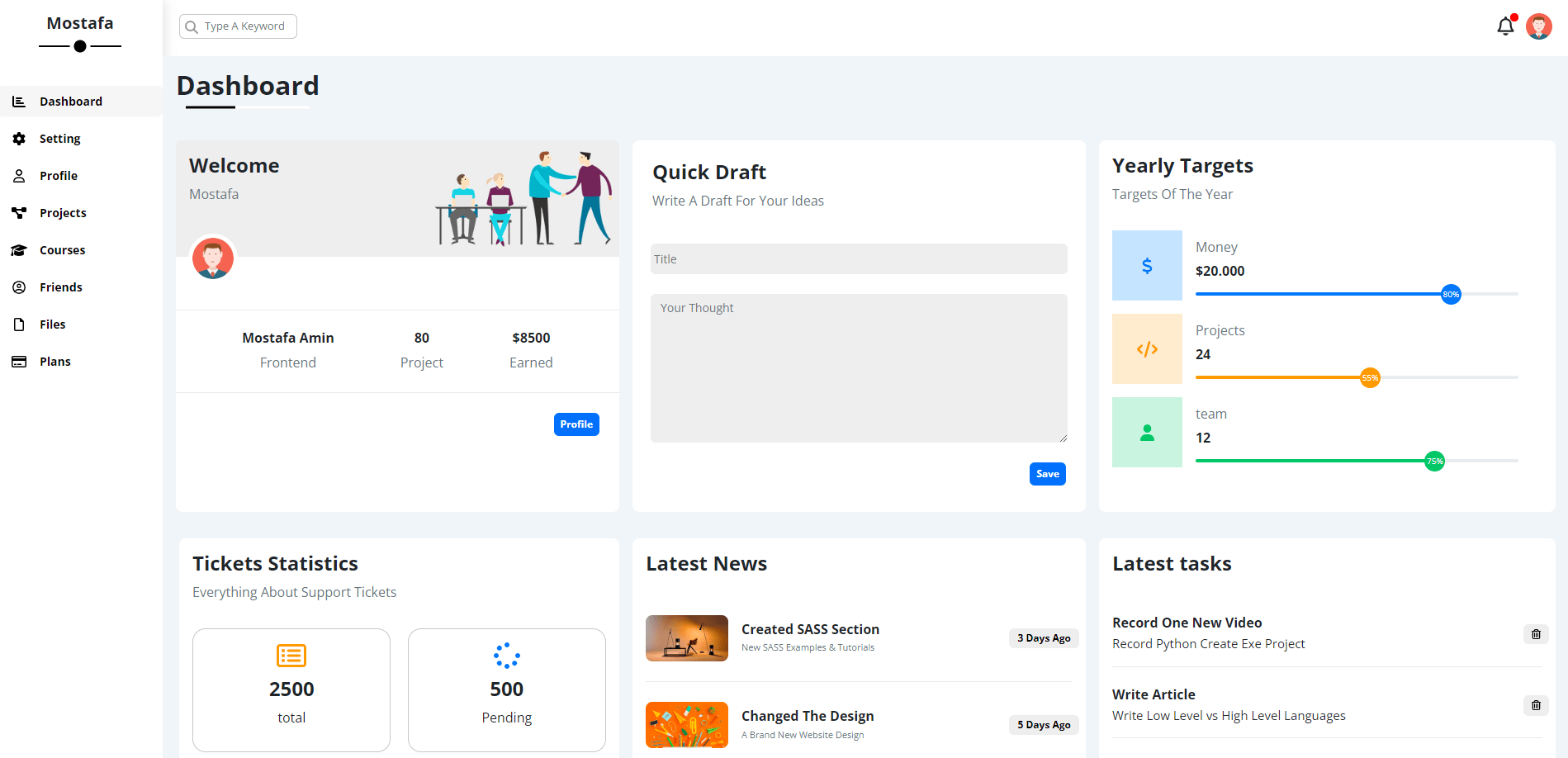The image size is (1568, 758).
Task: Select Projects in the sidebar menu
Action: coord(81,213)
